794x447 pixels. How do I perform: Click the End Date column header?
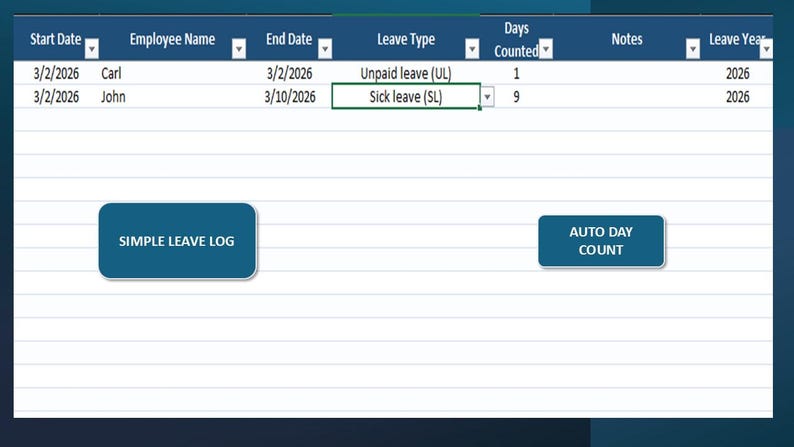[289, 39]
